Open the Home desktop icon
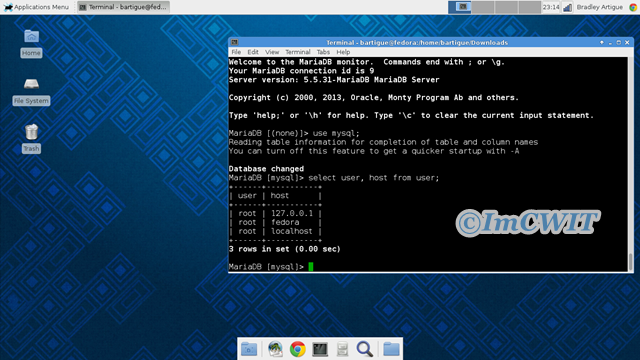The height and width of the screenshot is (360, 640). coord(31,43)
